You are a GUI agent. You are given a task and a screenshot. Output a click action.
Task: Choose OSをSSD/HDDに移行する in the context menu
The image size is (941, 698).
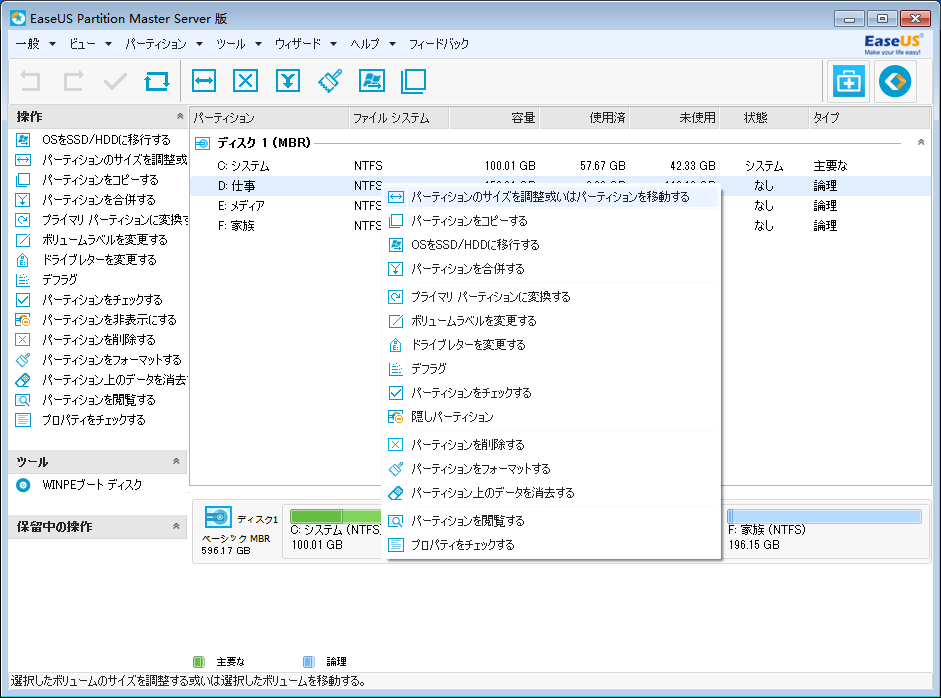click(551, 245)
